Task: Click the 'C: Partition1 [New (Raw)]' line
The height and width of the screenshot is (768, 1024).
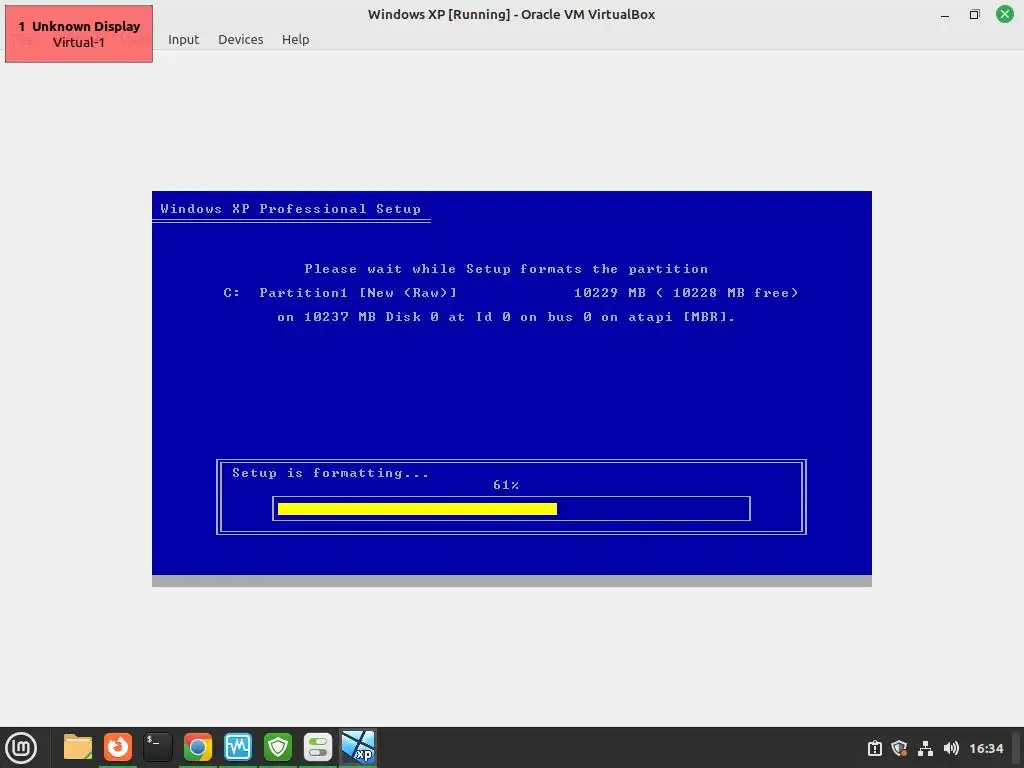Action: click(340, 293)
